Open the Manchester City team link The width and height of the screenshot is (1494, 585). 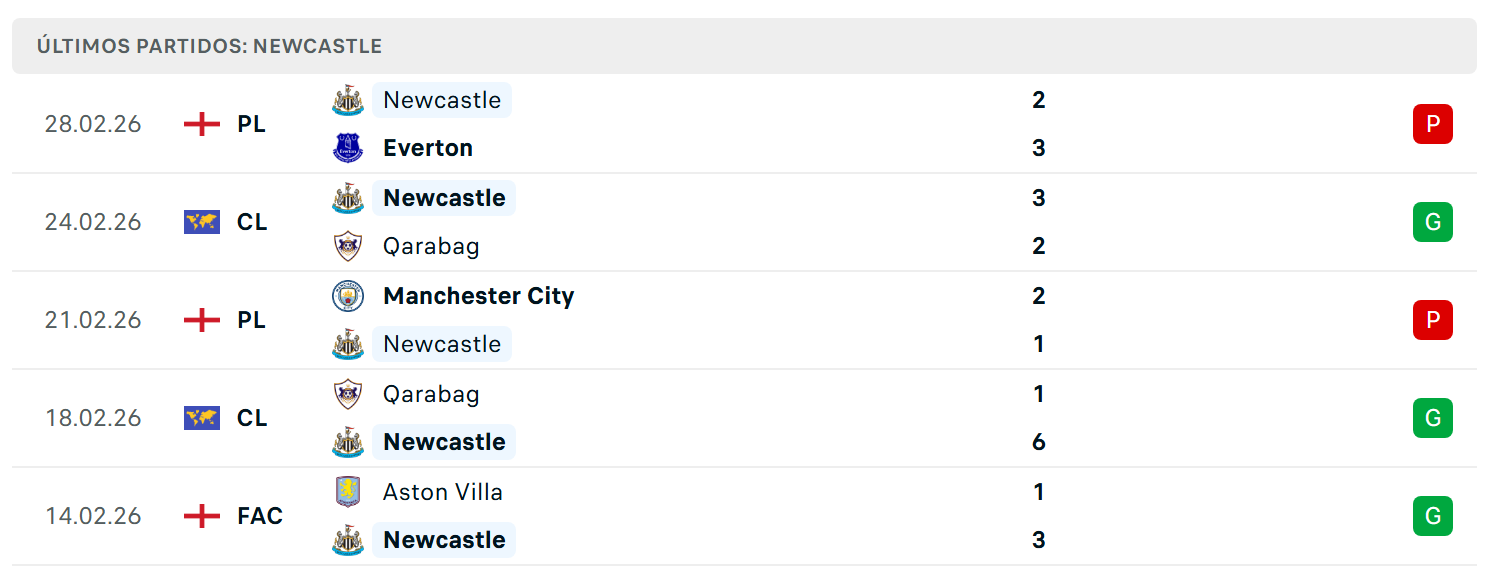[x=479, y=296]
